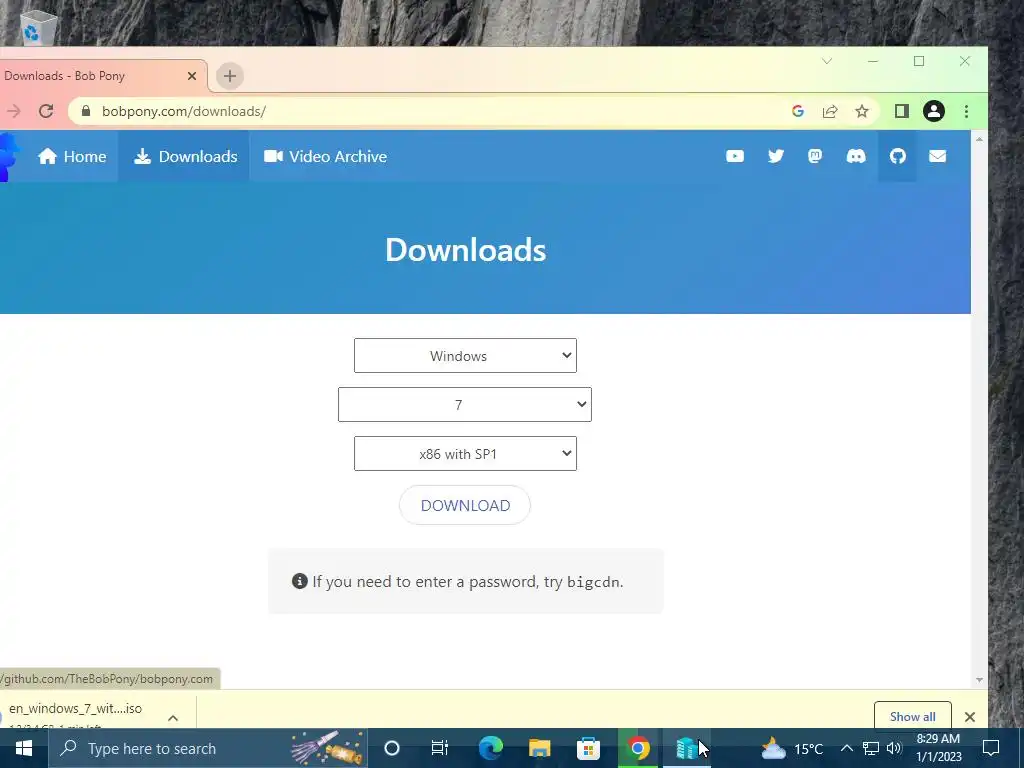Screen dimensions: 1024x768
Task: Click the scrollbar up arrow
Action: [x=979, y=138]
